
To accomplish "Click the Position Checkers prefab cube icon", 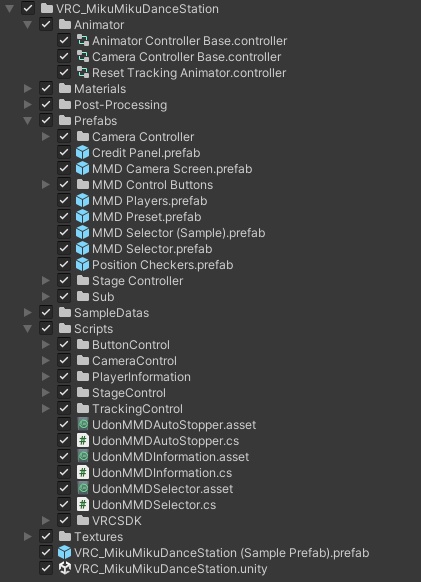I will click(x=82, y=264).
